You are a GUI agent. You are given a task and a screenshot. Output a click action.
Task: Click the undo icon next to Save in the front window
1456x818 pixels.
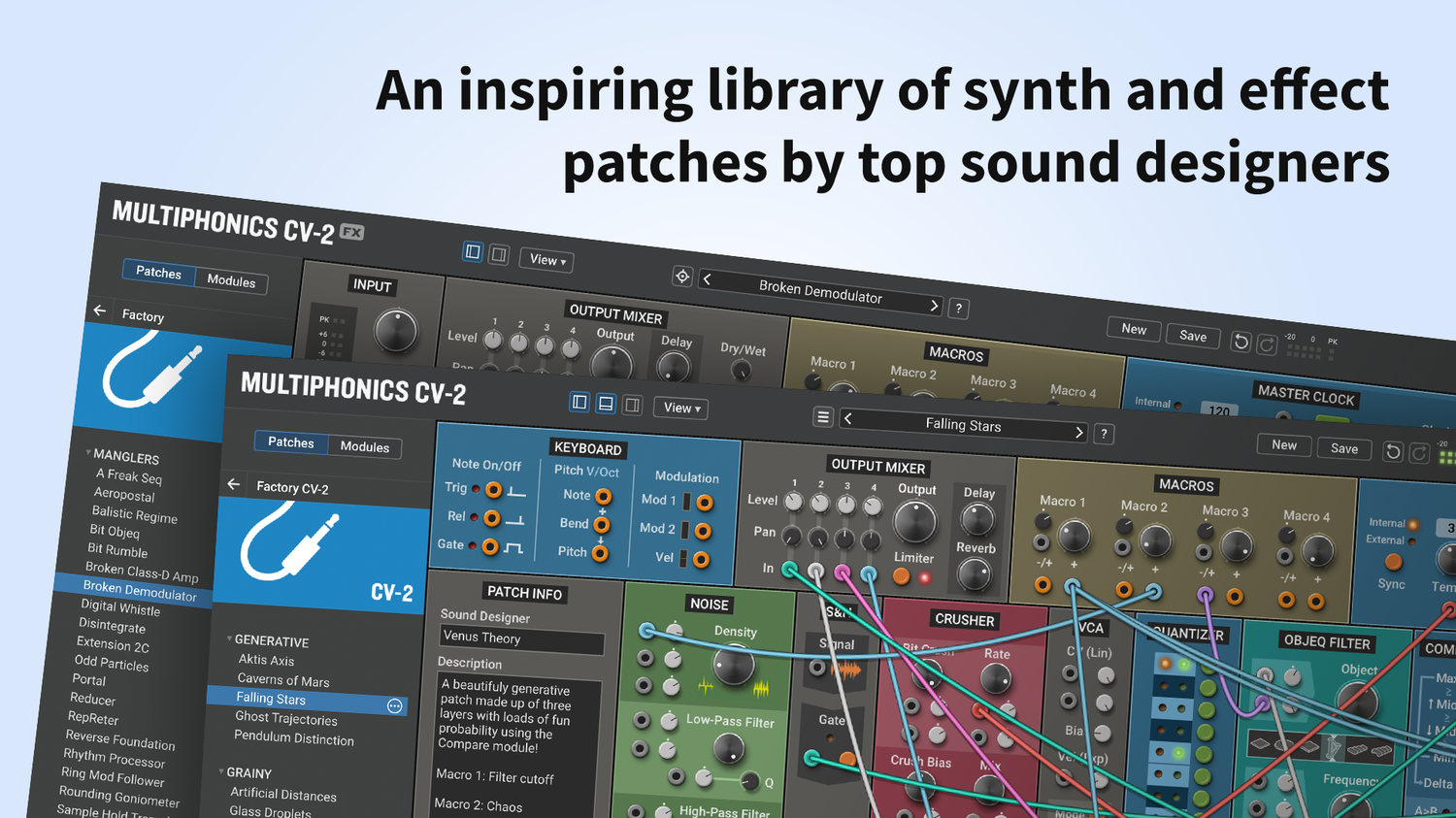coord(1393,451)
